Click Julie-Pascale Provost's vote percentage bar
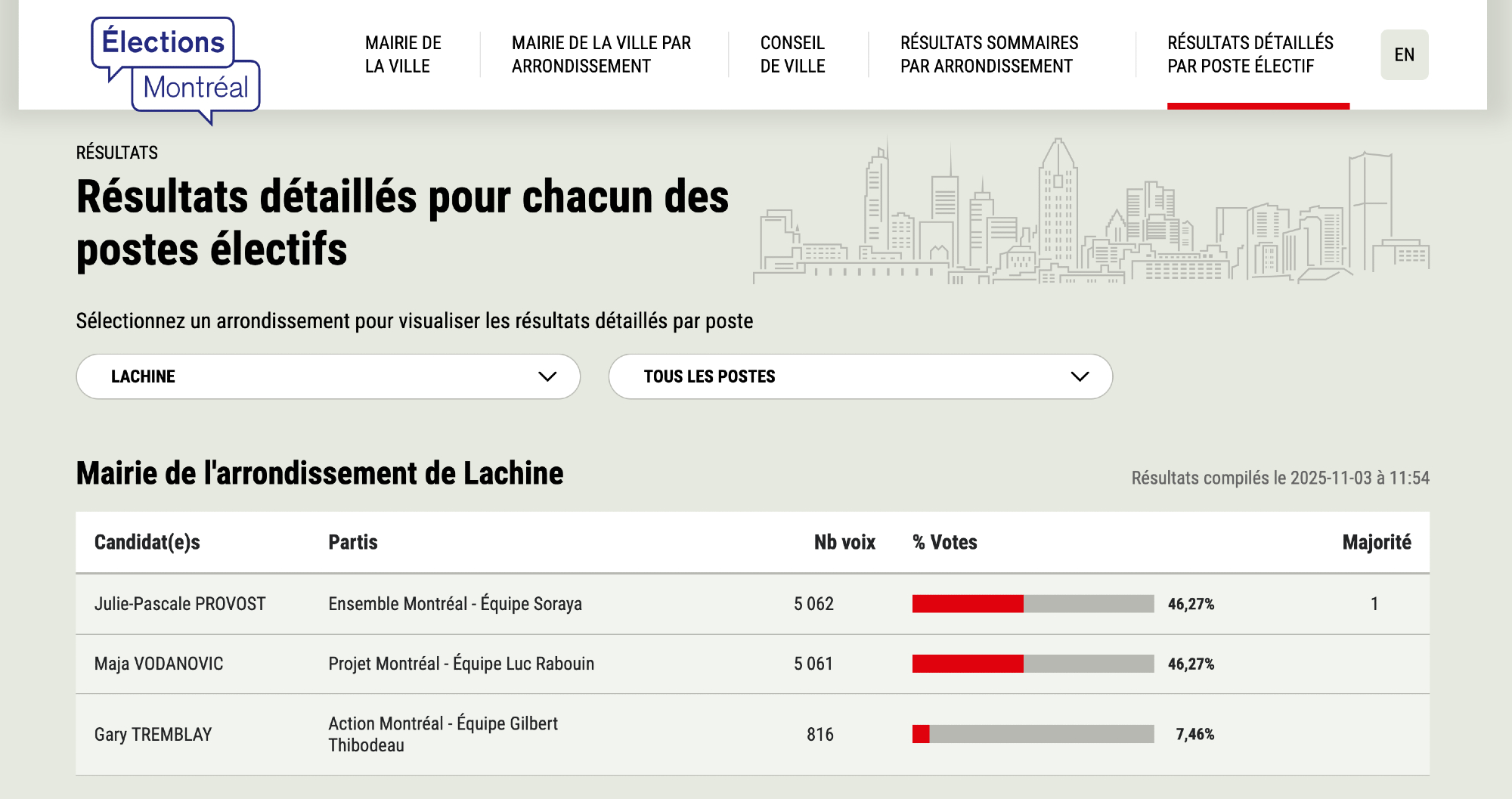The image size is (1512, 799). tap(1033, 604)
